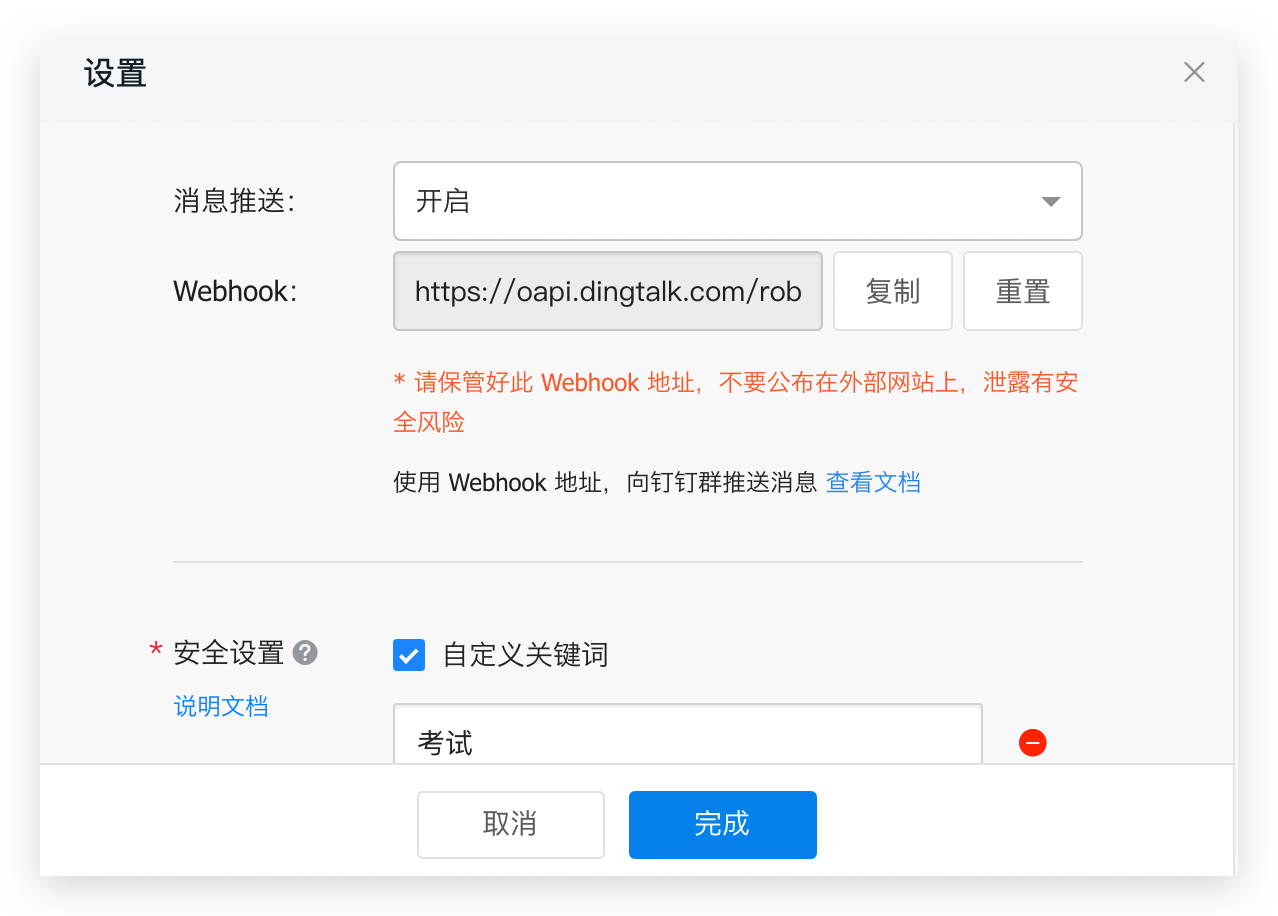Image resolution: width=1278 pixels, height=916 pixels.
Task: Click the 设置 dialog title
Action: 116,73
